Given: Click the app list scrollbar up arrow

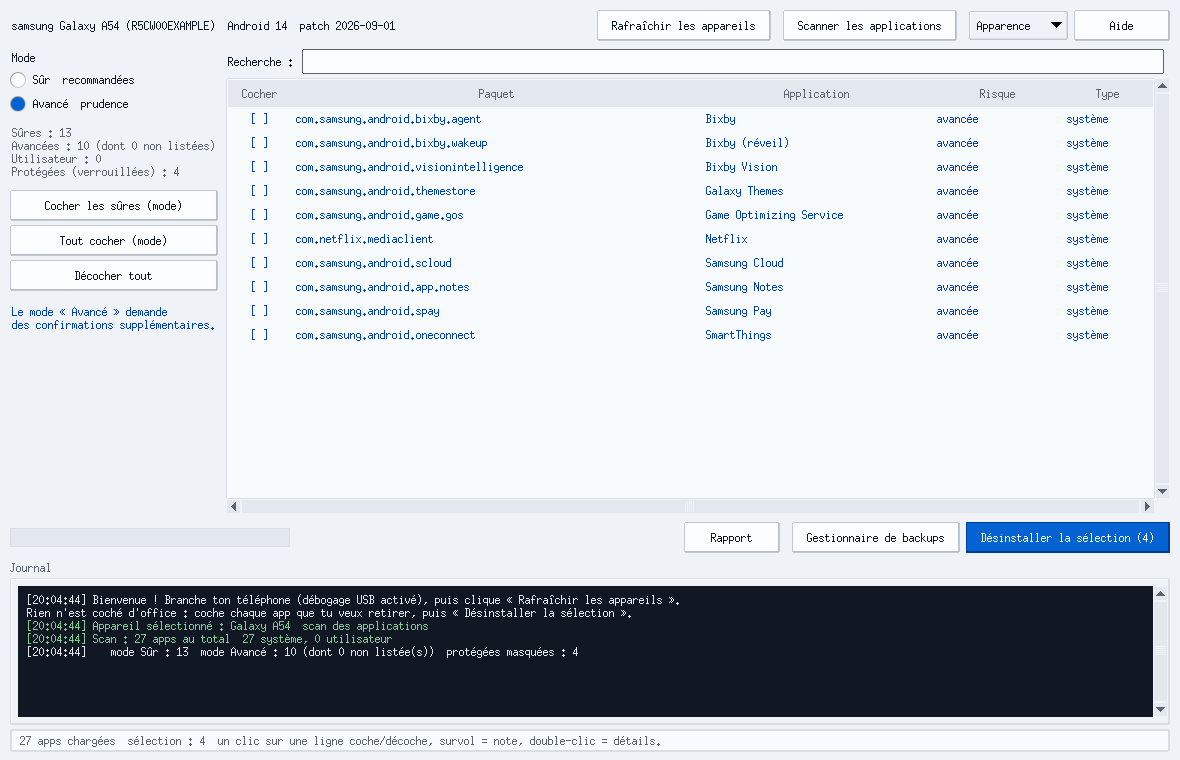Looking at the screenshot, I should point(1162,87).
